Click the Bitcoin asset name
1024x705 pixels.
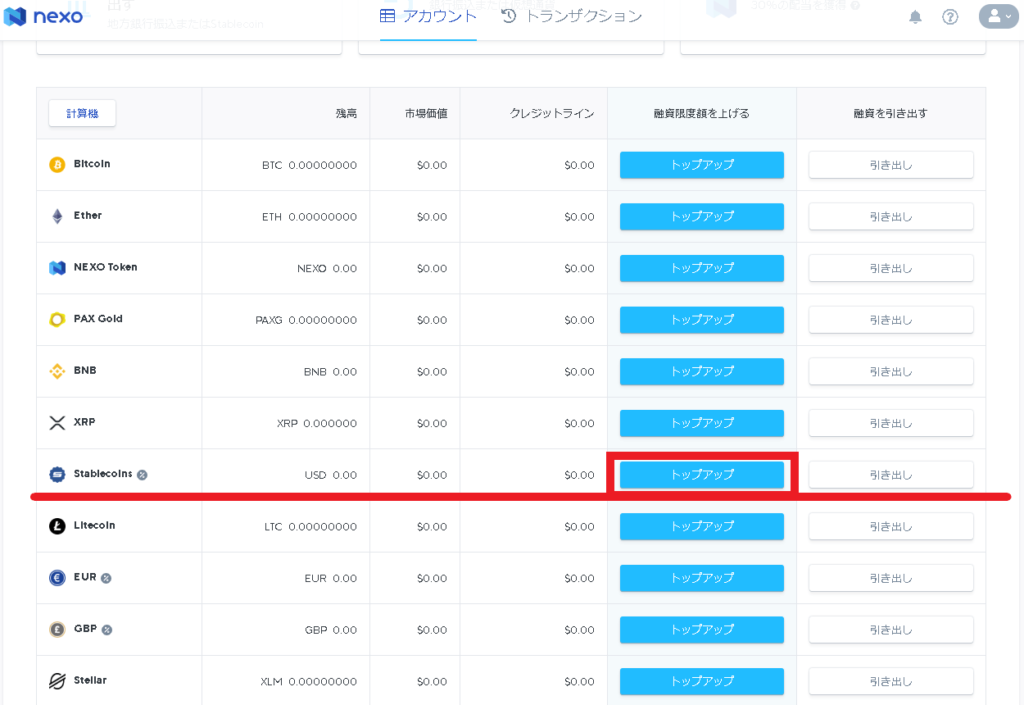92,164
